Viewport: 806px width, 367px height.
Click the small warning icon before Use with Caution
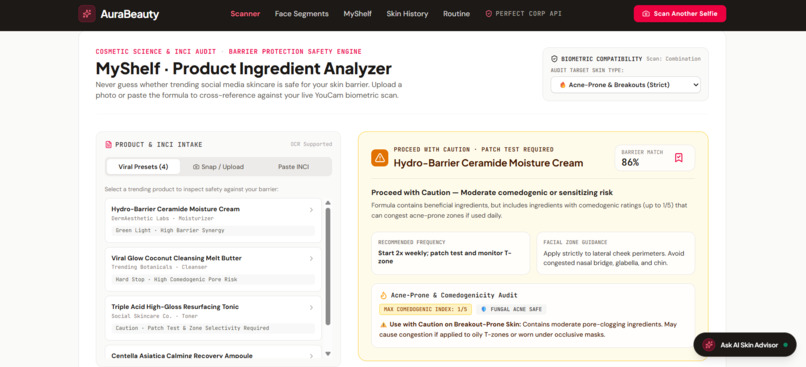pos(383,324)
